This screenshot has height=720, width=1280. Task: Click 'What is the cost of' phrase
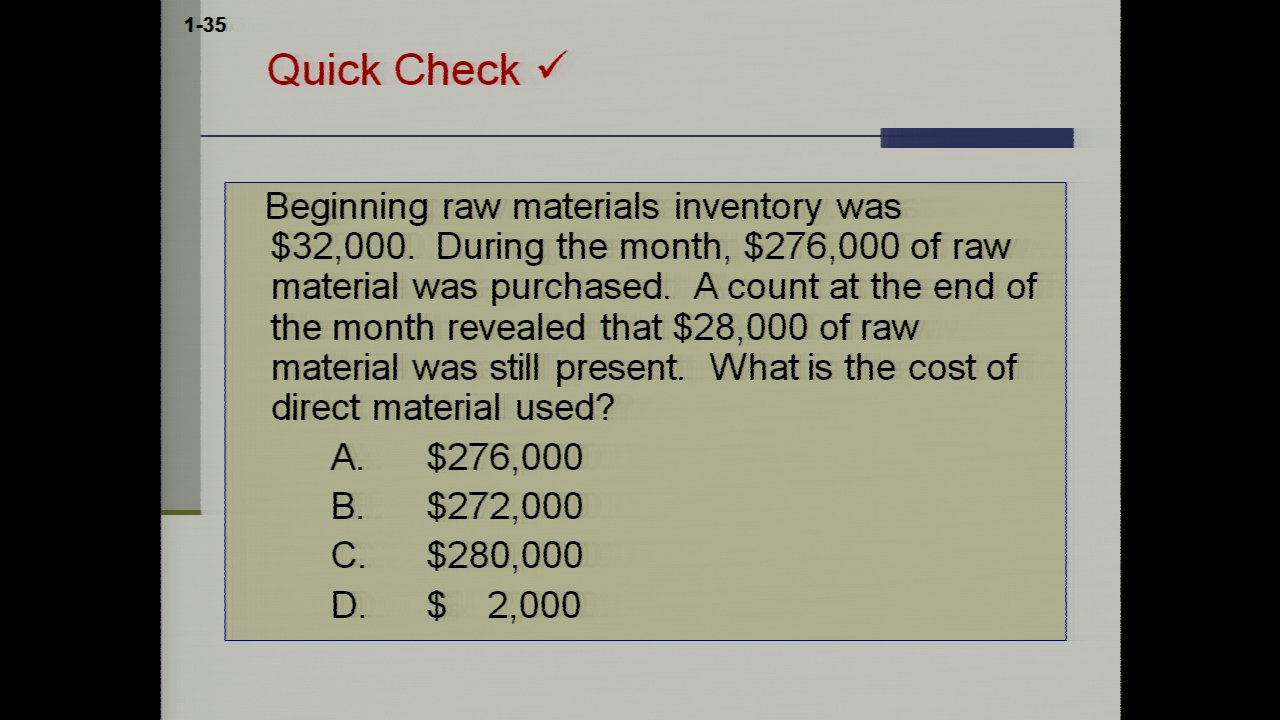click(x=862, y=367)
